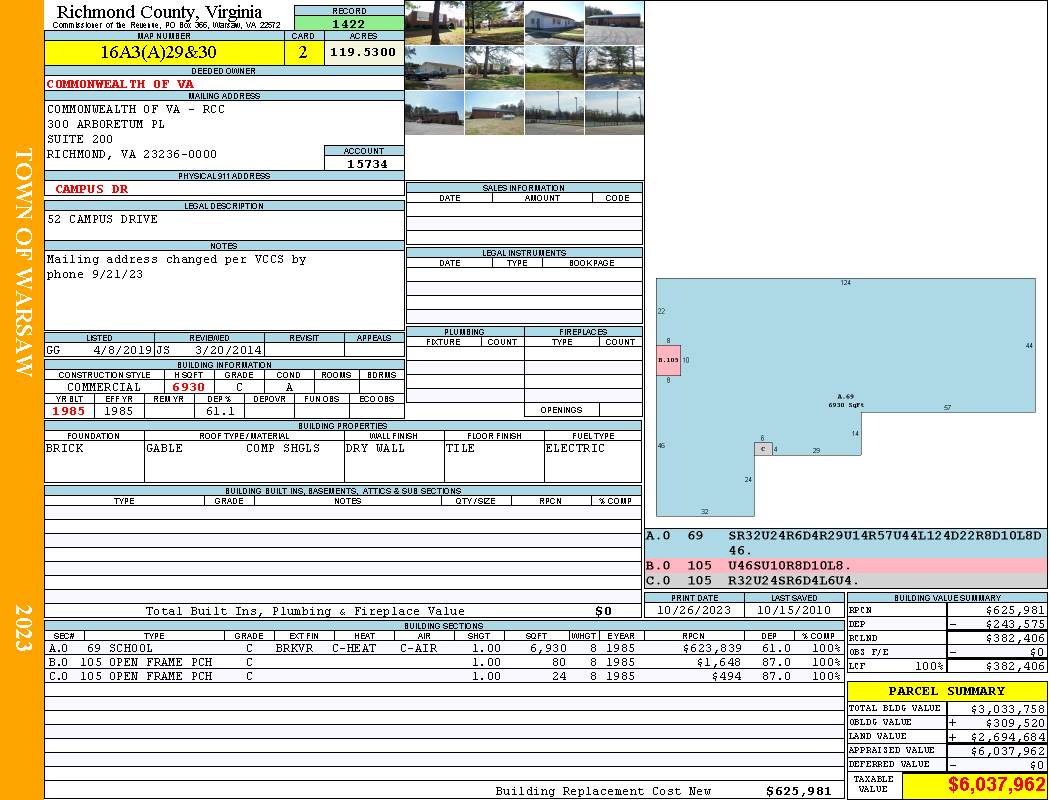This screenshot has height=800, width=1050.
Task: Click the CAMPUS DR physical address
Action: click(91, 188)
